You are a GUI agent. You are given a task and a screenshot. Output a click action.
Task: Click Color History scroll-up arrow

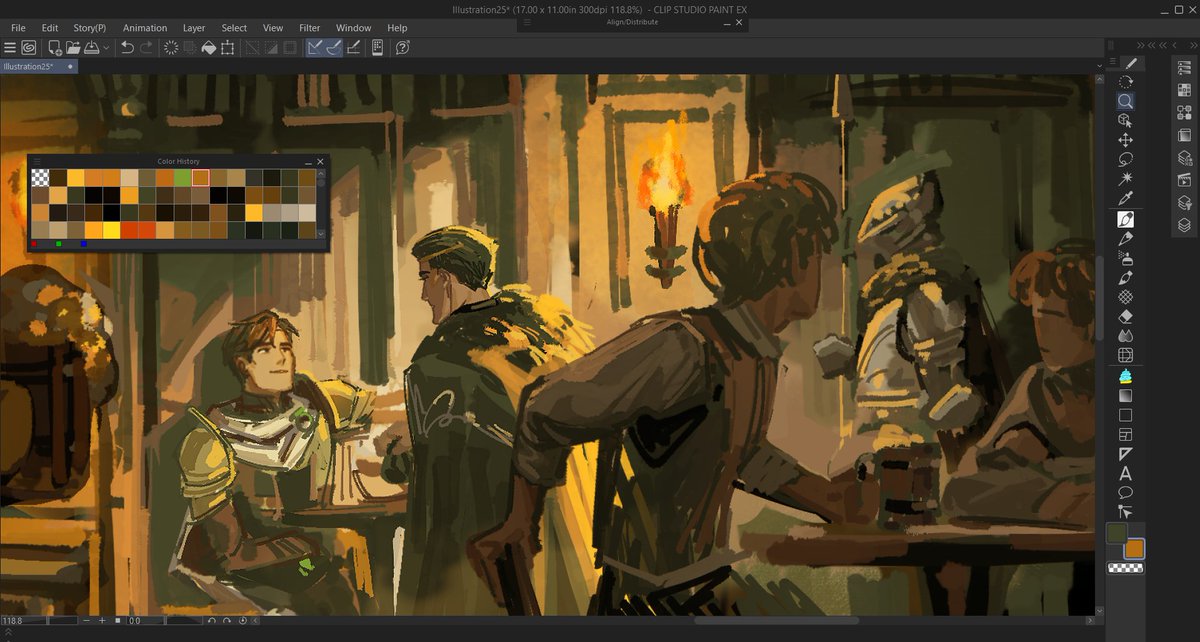(321, 173)
